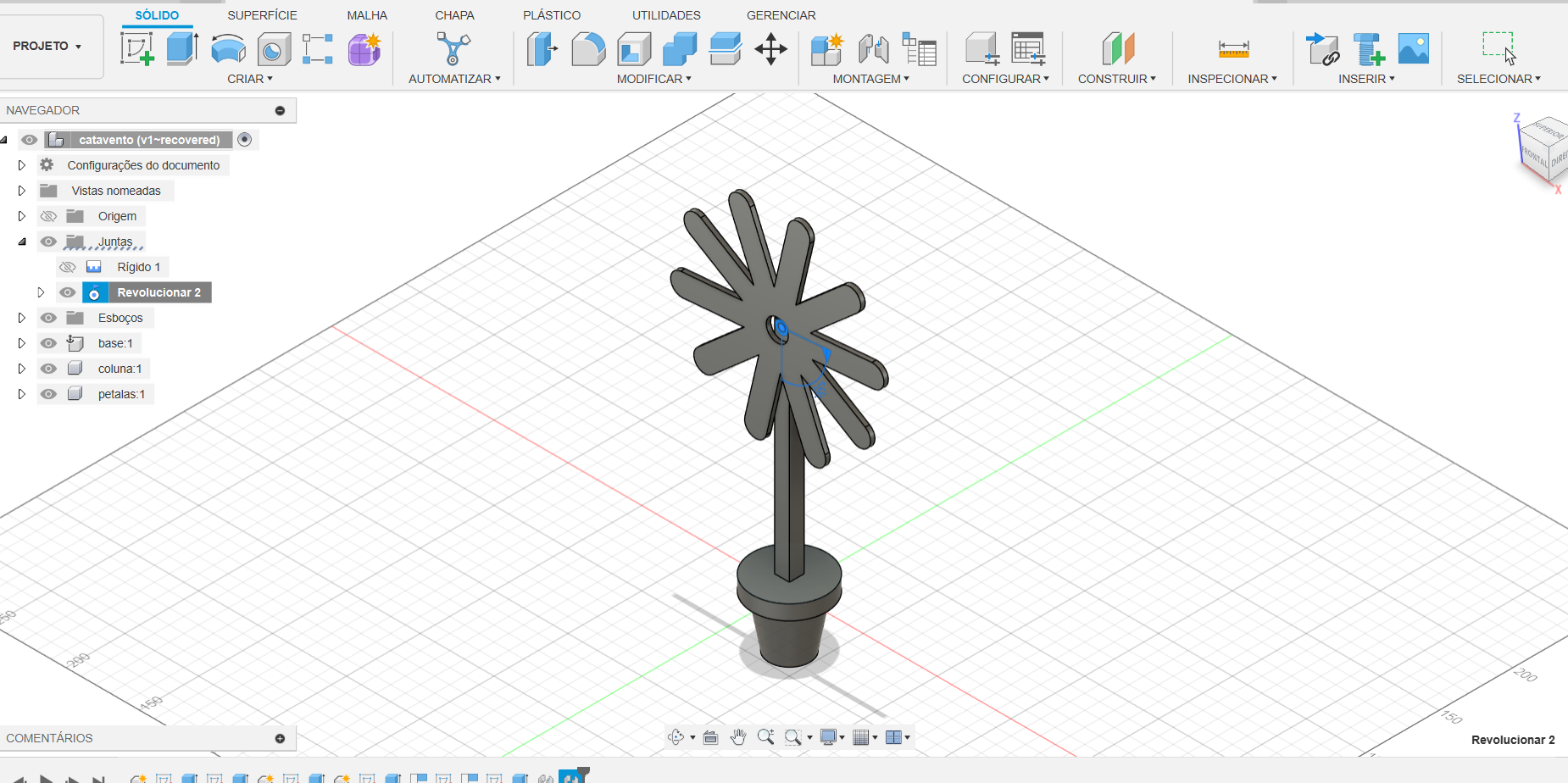Switch to the SUPERFÍCIE tab
The height and width of the screenshot is (783, 1568).
coord(262,15)
